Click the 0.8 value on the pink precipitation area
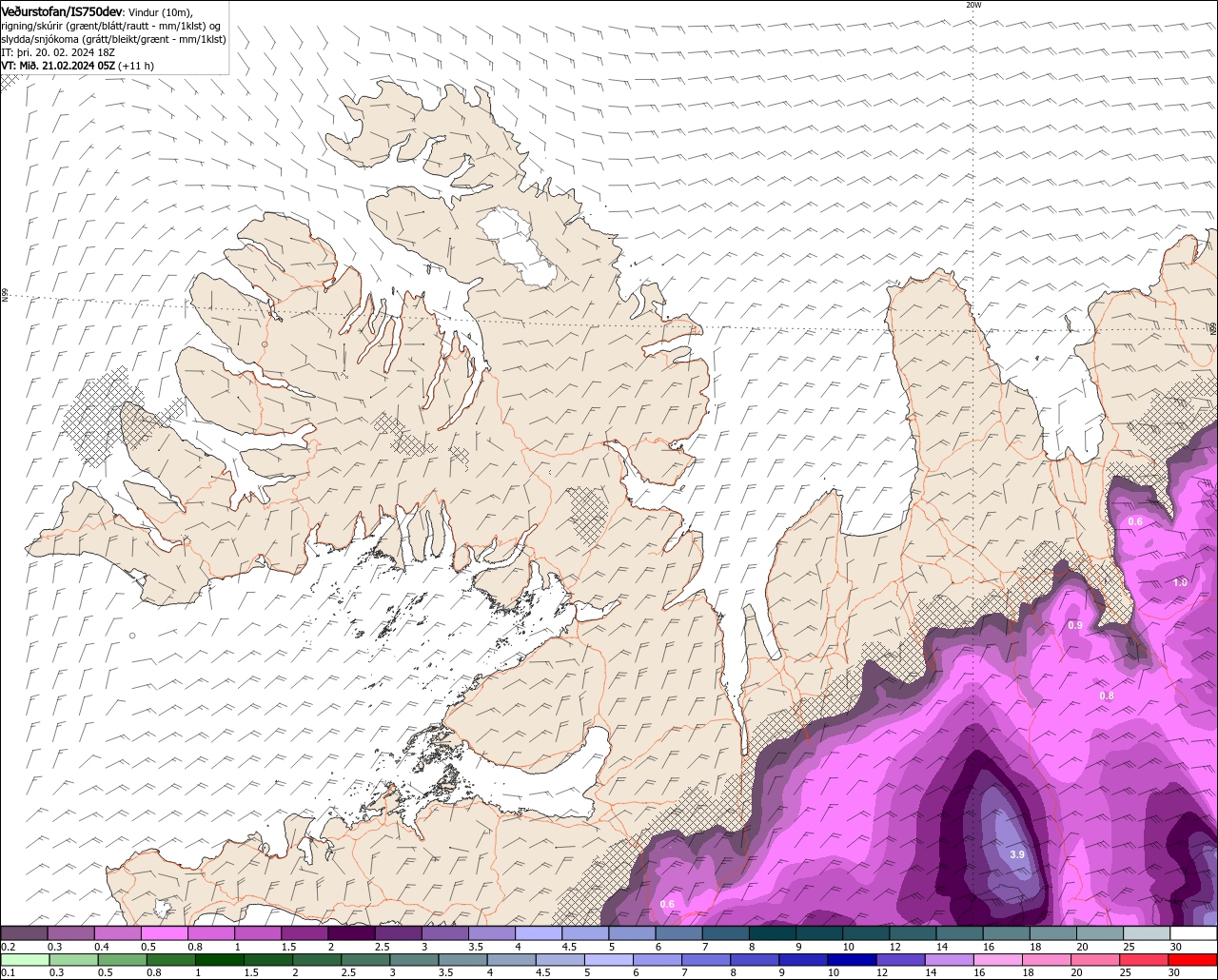This screenshot has width=1218, height=980. click(1107, 696)
